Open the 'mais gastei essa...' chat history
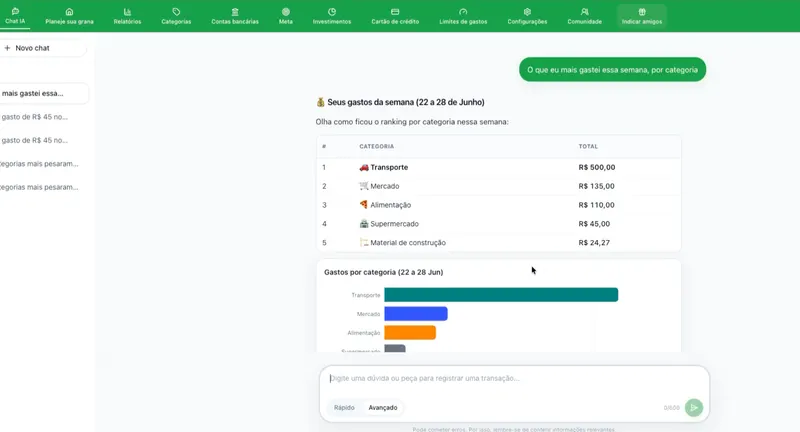800x432 pixels. coord(43,93)
